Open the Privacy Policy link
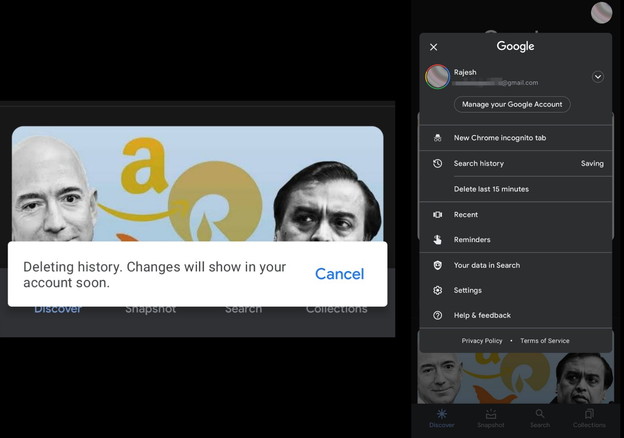Viewport: 624px width, 438px height. pos(482,341)
